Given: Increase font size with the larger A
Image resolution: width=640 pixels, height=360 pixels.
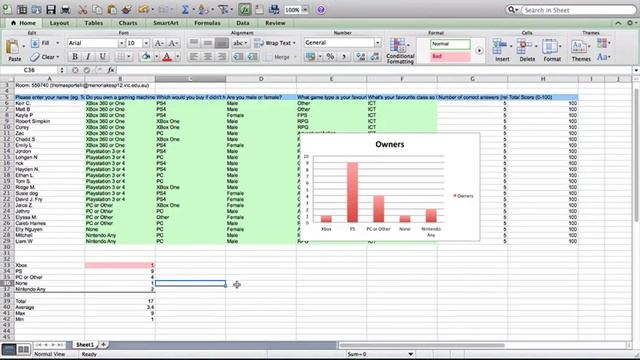Looking at the screenshot, I should coord(159,43).
